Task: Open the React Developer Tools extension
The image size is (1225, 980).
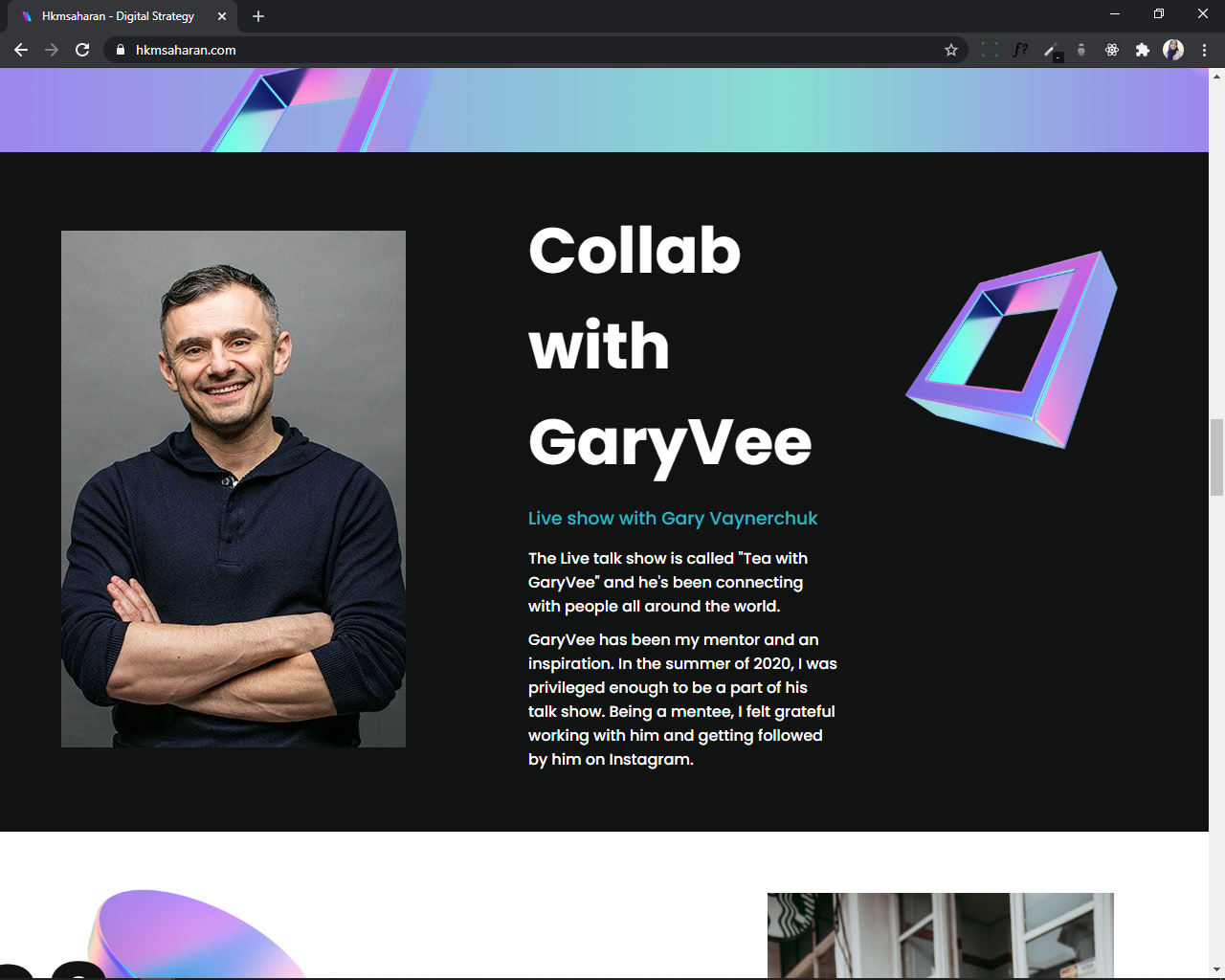Action: 1112,50
